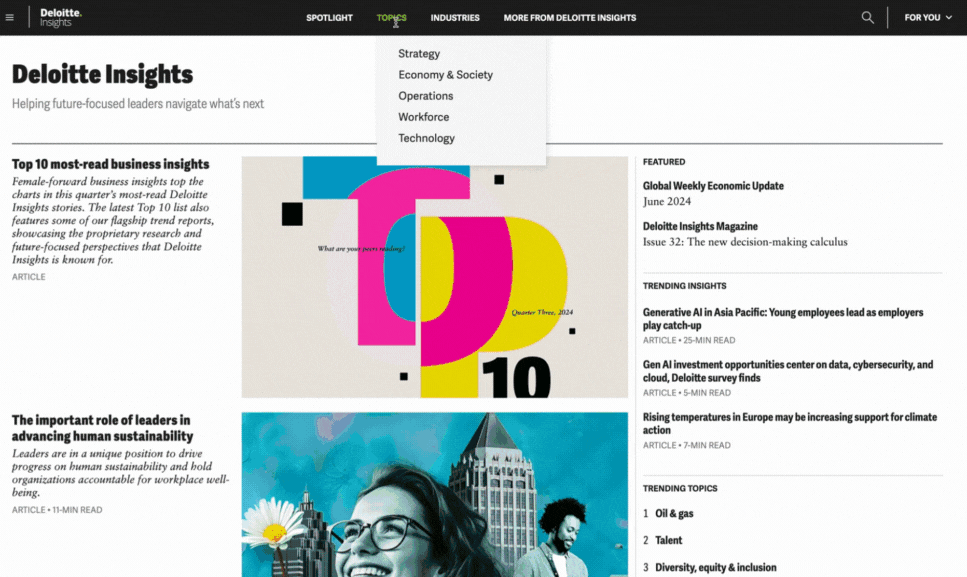Image resolution: width=967 pixels, height=577 pixels.
Task: Open the smiling woman article image
Action: pos(435,495)
